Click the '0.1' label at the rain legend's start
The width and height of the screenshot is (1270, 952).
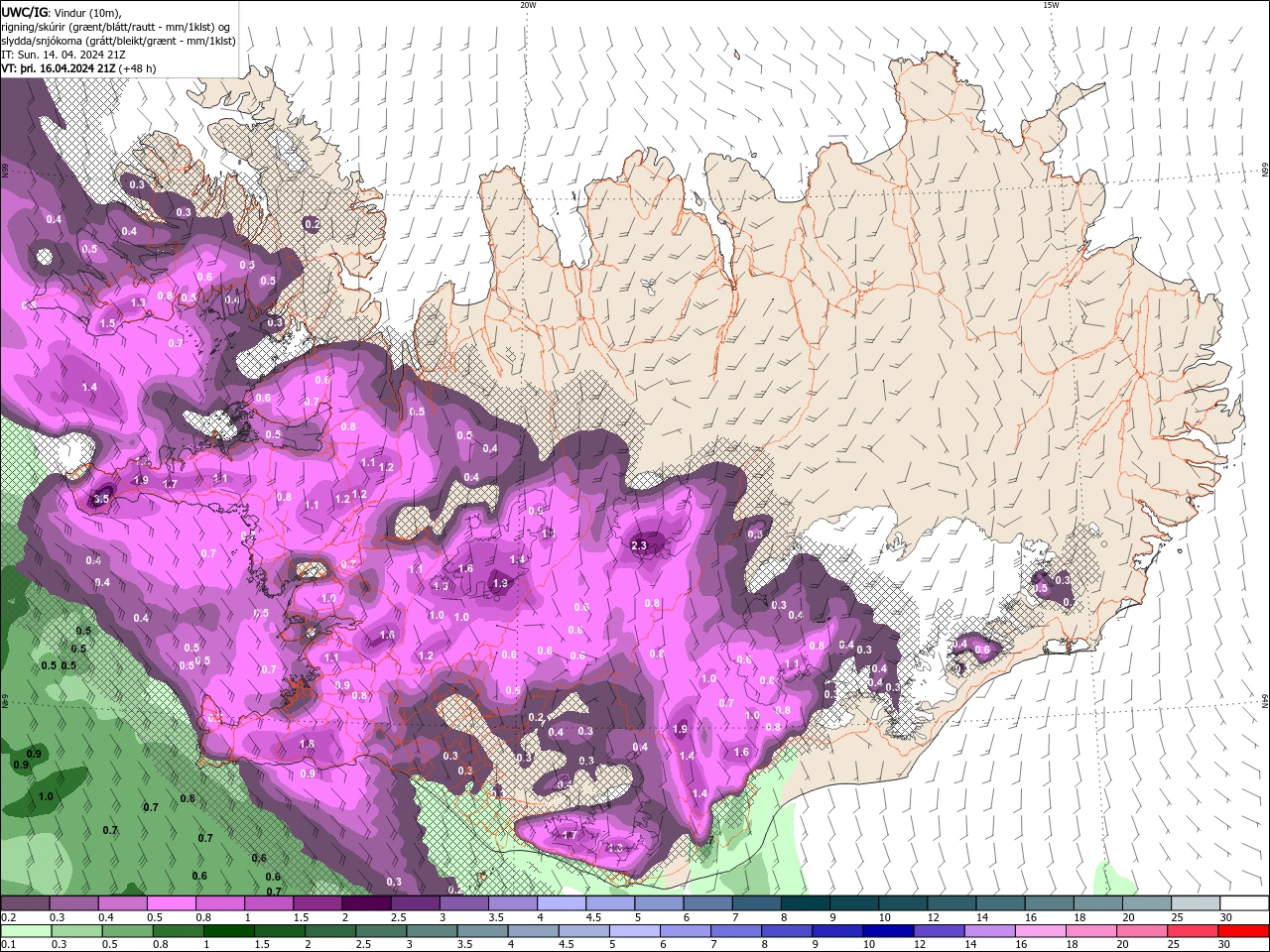pos(8,945)
